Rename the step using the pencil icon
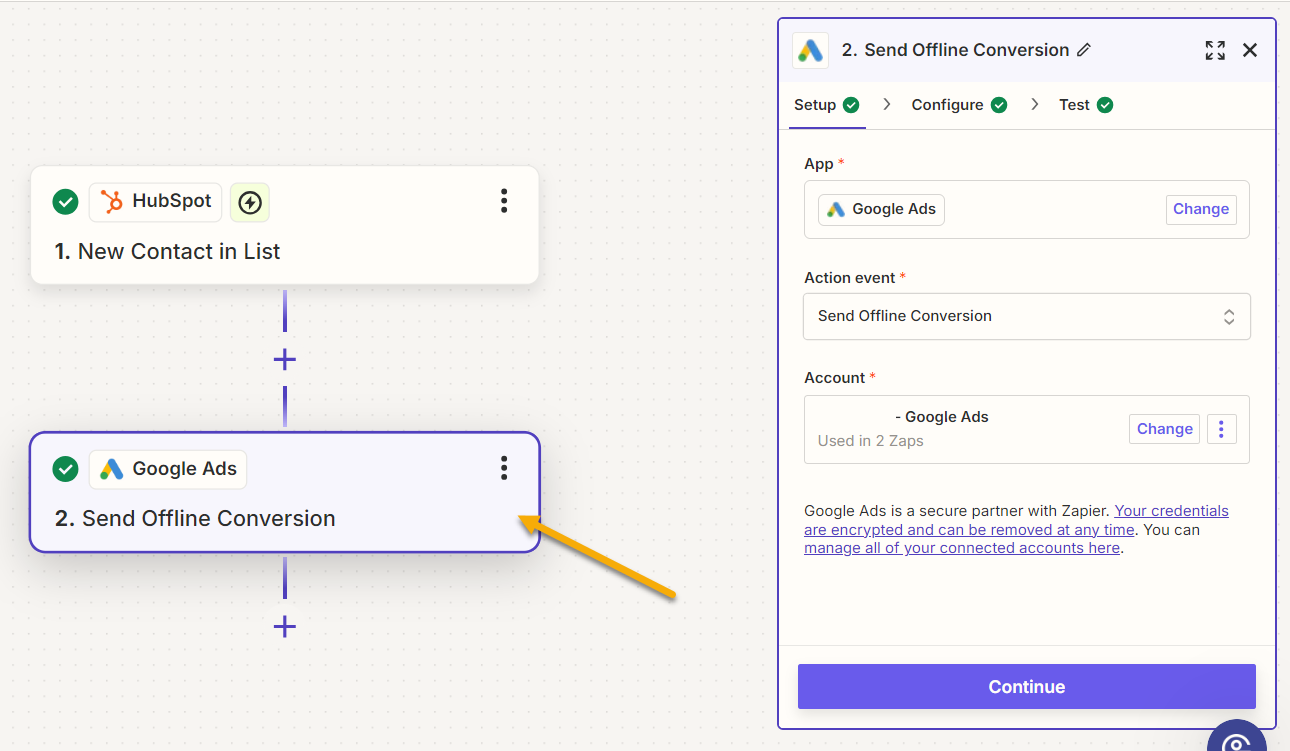This screenshot has height=751, width=1290. [1083, 50]
